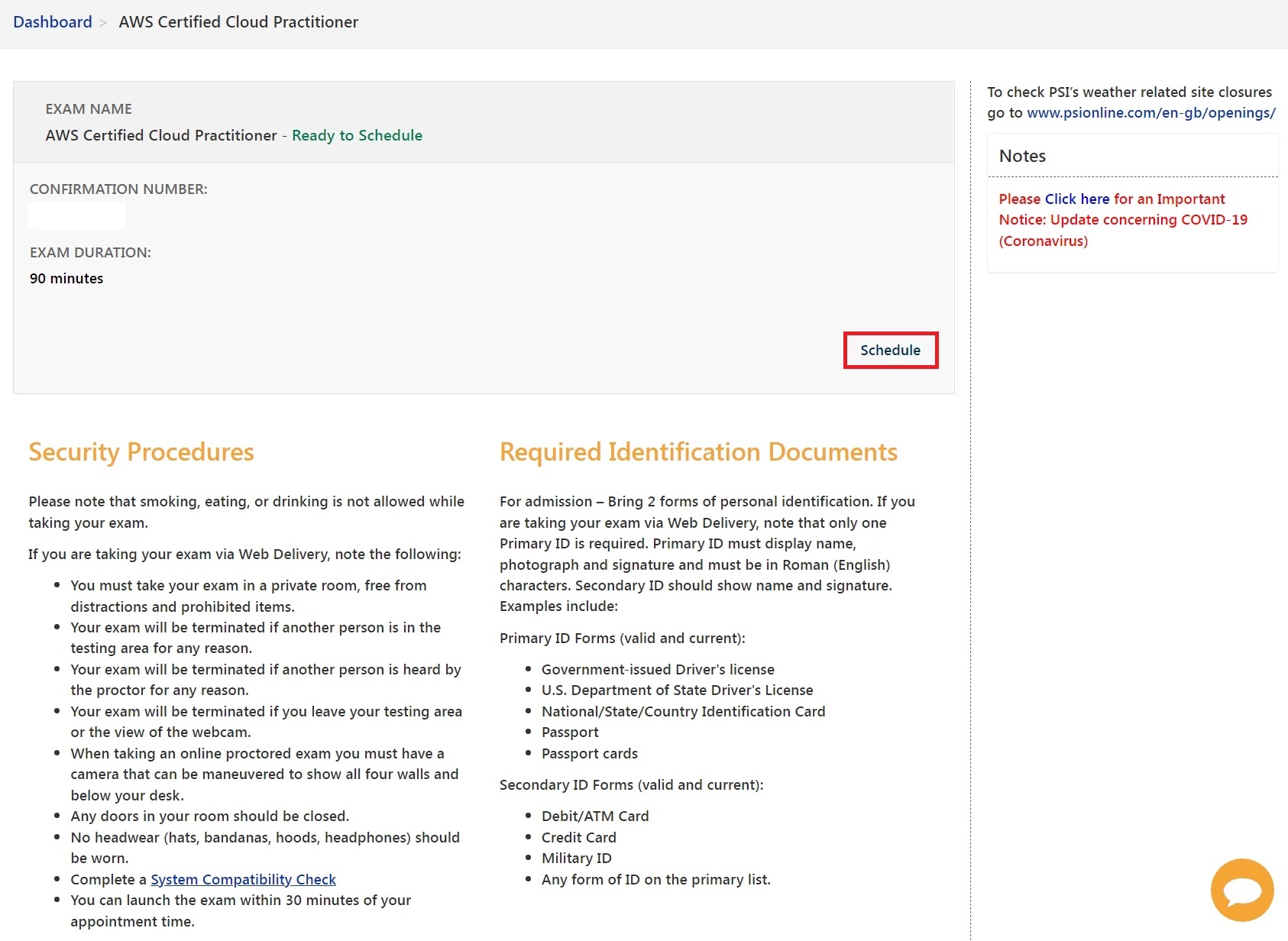Click 'Any doors in your room should be closed.'
Image resolution: width=1288 pixels, height=941 pixels.
[x=210, y=816]
